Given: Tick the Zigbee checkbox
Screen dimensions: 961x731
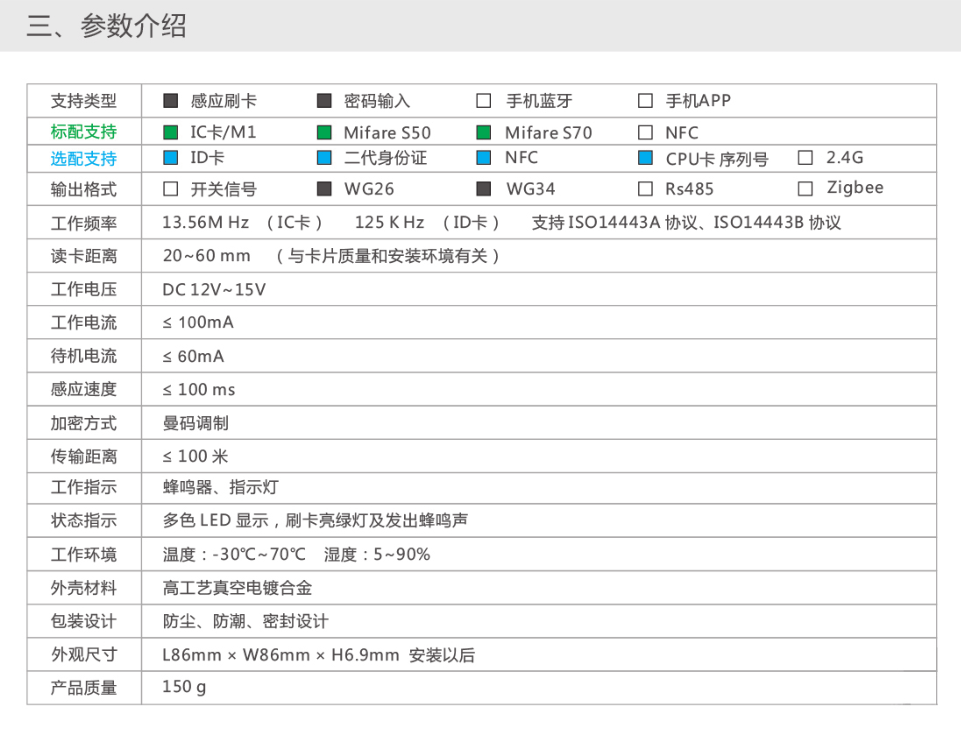Looking at the screenshot, I should click(x=806, y=189).
